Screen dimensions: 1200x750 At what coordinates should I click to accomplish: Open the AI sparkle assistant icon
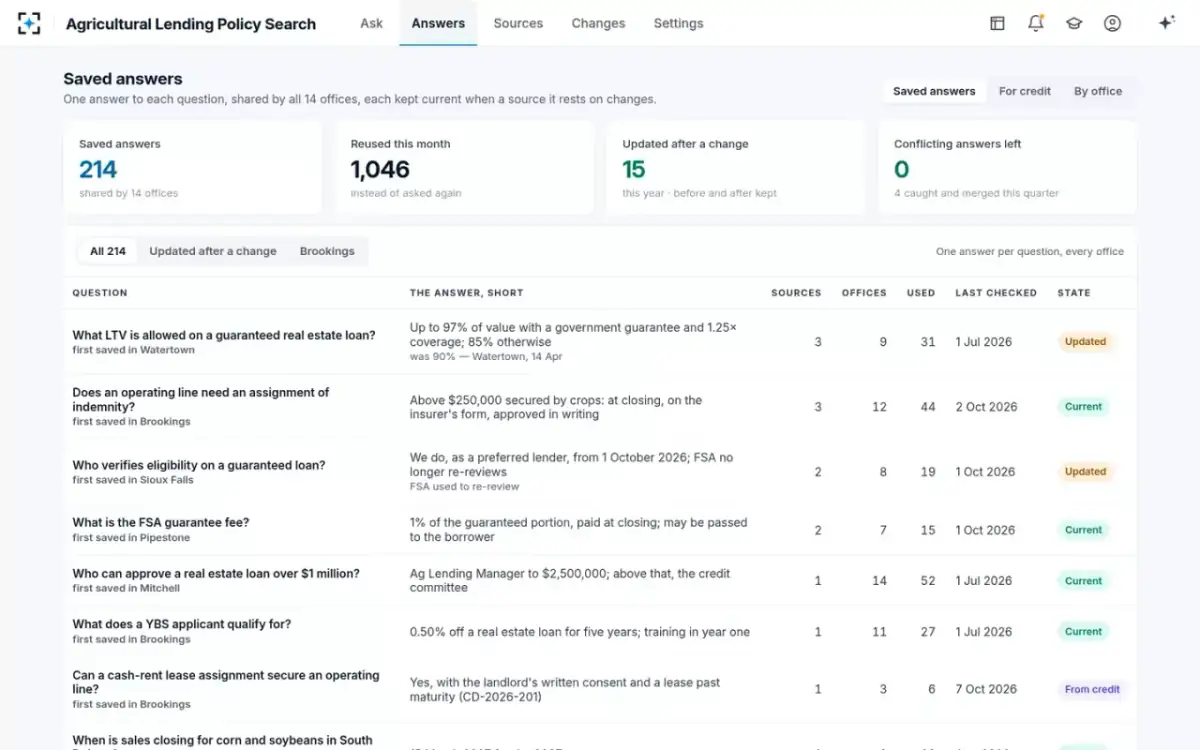(x=1166, y=23)
